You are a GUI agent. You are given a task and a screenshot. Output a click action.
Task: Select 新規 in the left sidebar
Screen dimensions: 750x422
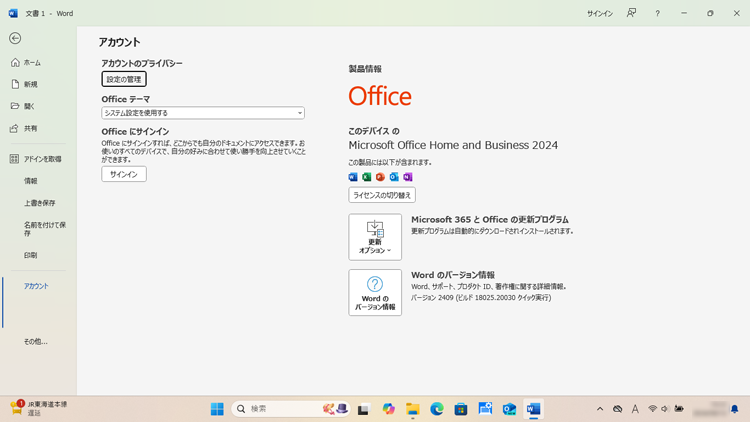[31, 84]
